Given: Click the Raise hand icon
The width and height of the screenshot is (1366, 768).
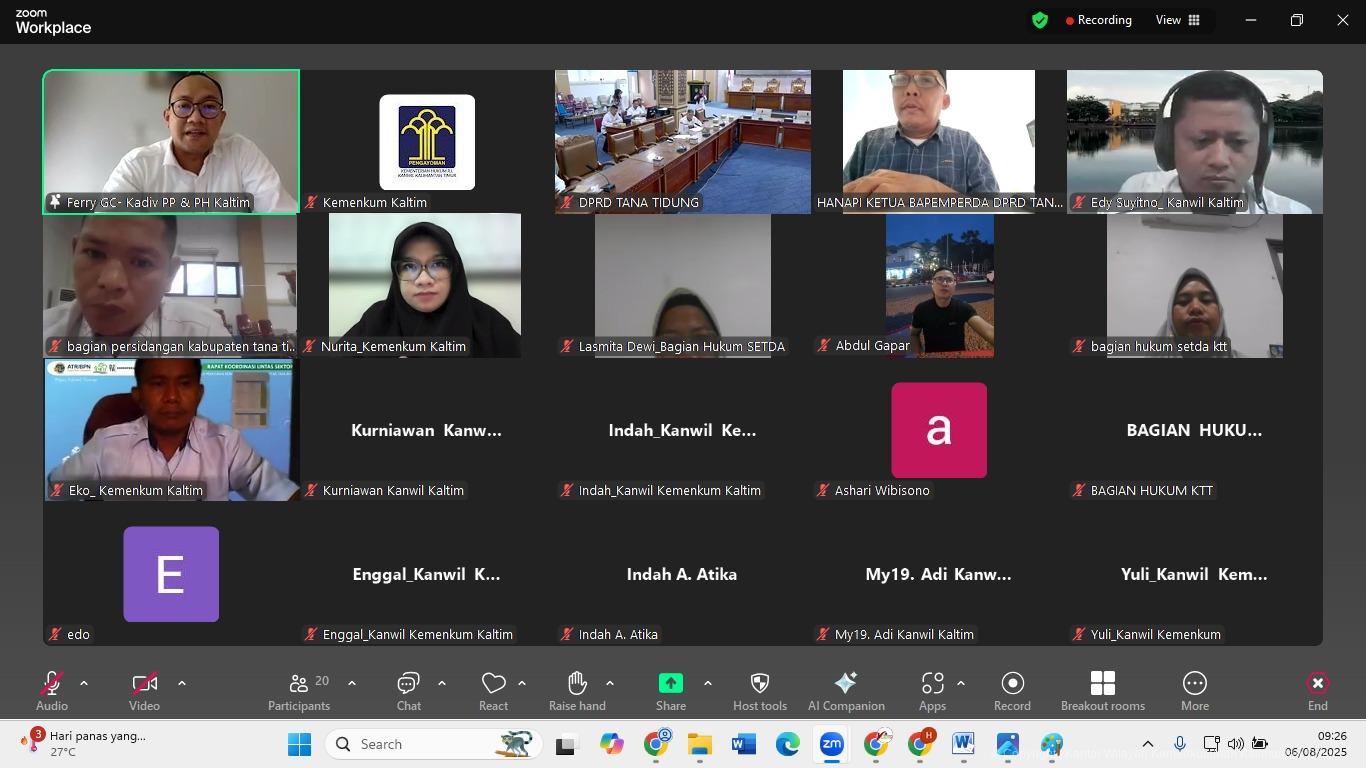Looking at the screenshot, I should pyautogui.click(x=577, y=683).
